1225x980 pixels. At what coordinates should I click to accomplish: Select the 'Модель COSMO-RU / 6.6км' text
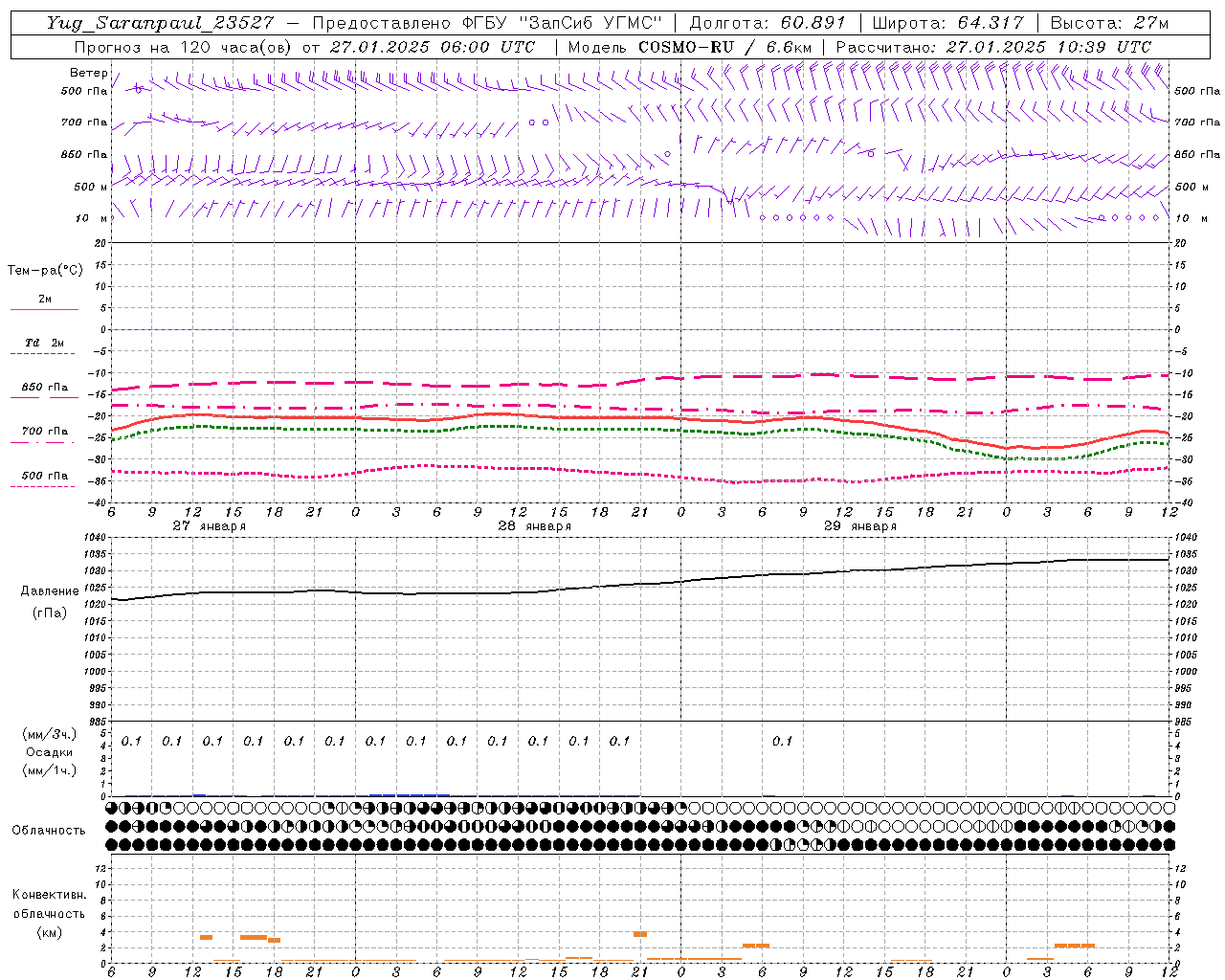(689, 47)
